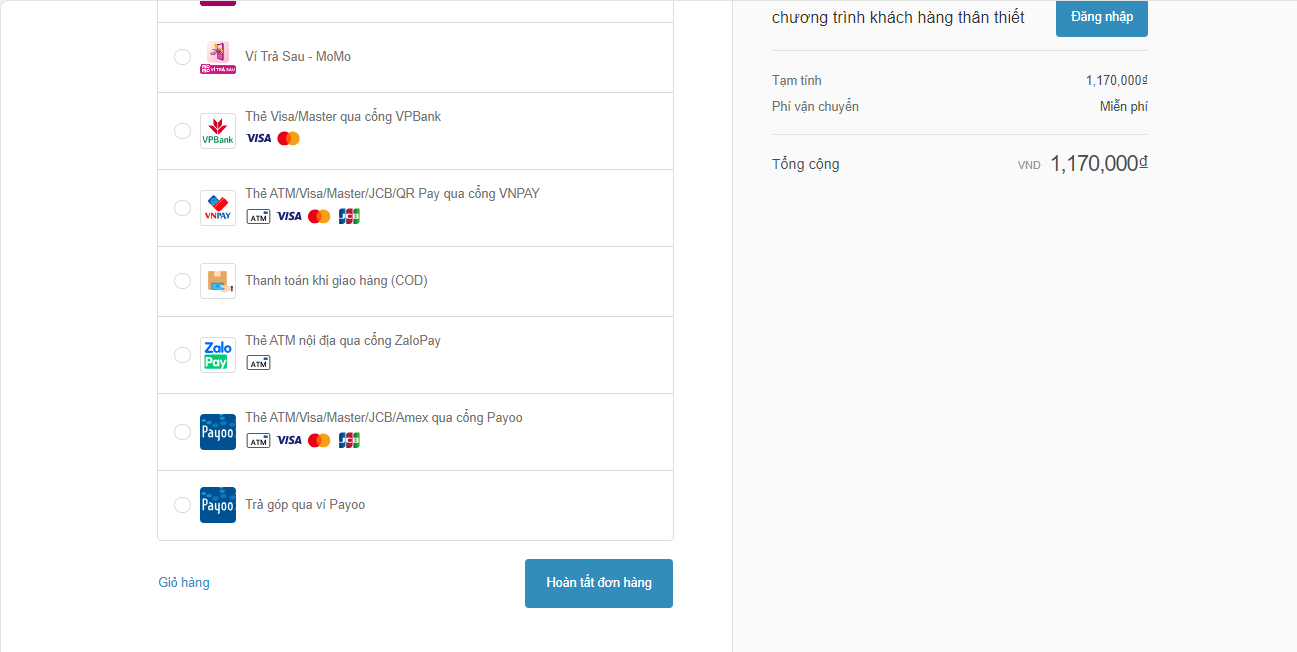Select Payoo ATM/Visa/Master/JCB/Amex radio button
The width and height of the screenshot is (1297, 652).
coord(182,432)
